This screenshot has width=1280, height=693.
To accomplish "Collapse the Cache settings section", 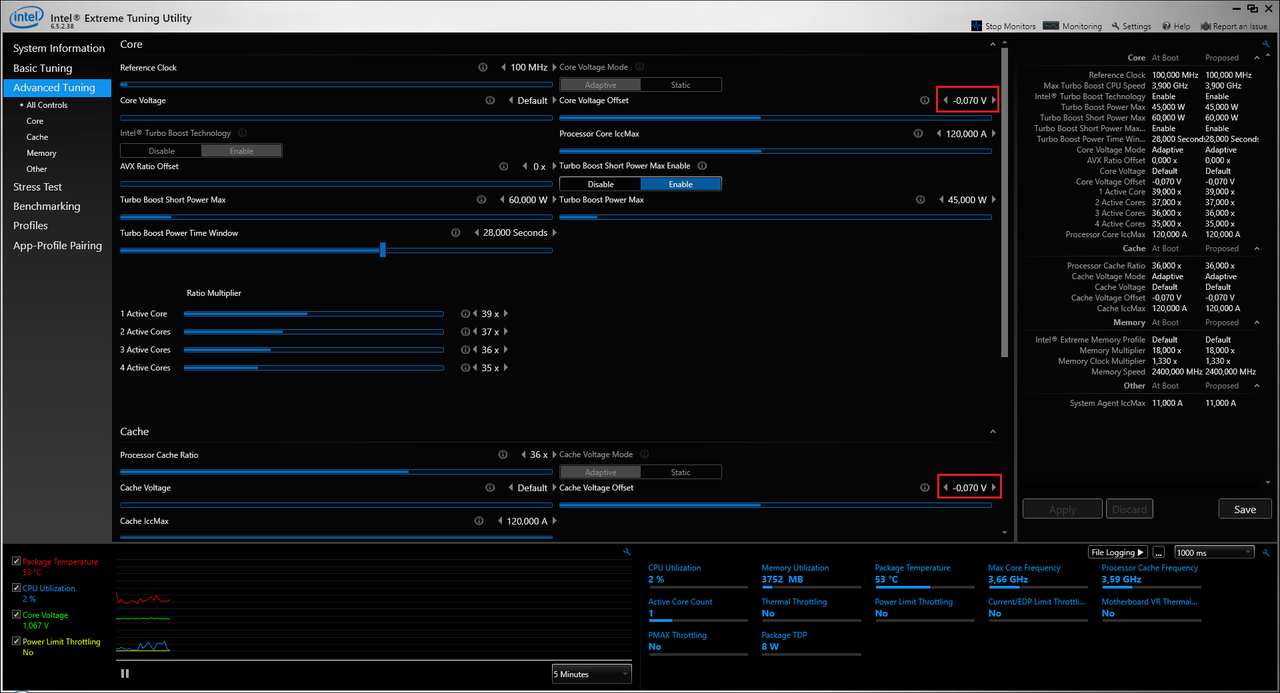I will 993,432.
